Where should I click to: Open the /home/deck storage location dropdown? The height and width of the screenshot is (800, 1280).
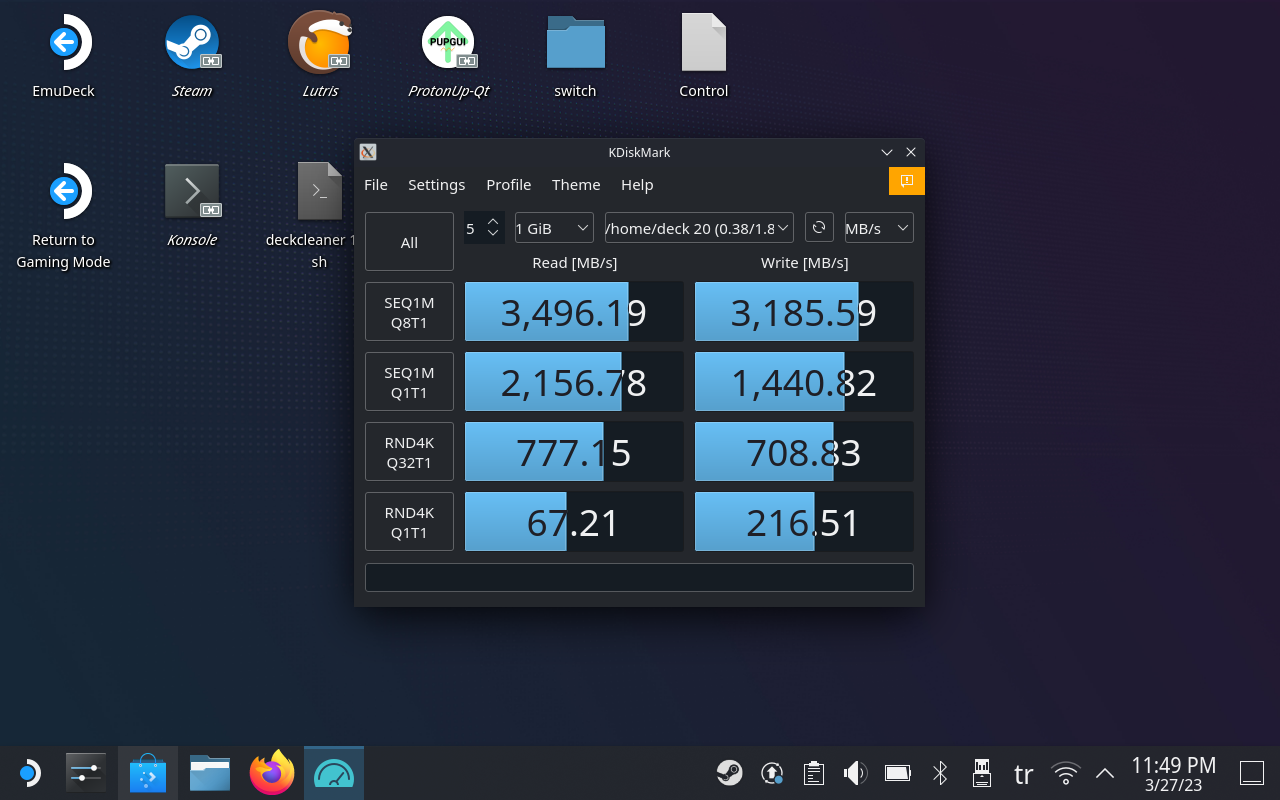(x=698, y=228)
